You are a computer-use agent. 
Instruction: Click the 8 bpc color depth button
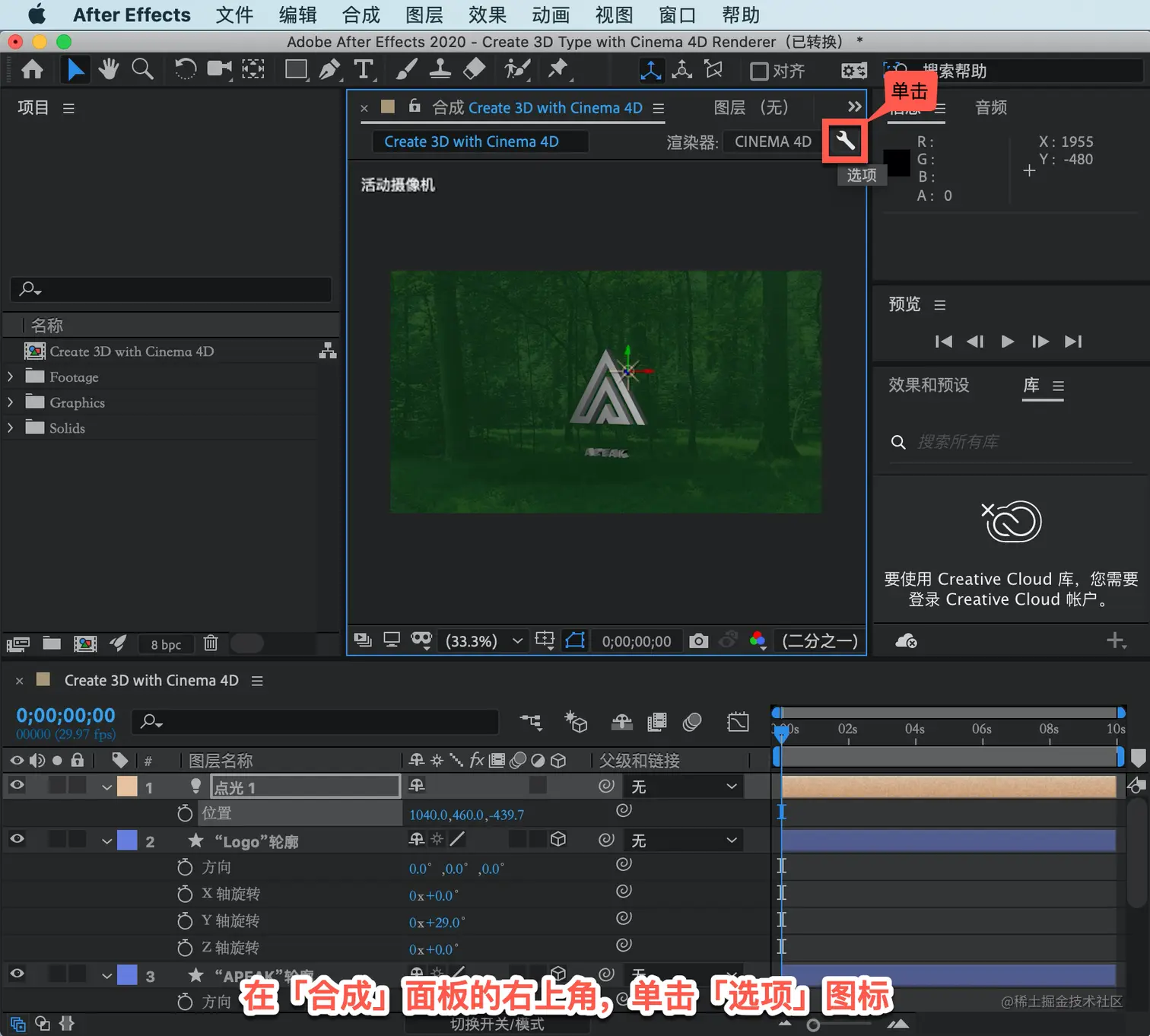(x=166, y=644)
